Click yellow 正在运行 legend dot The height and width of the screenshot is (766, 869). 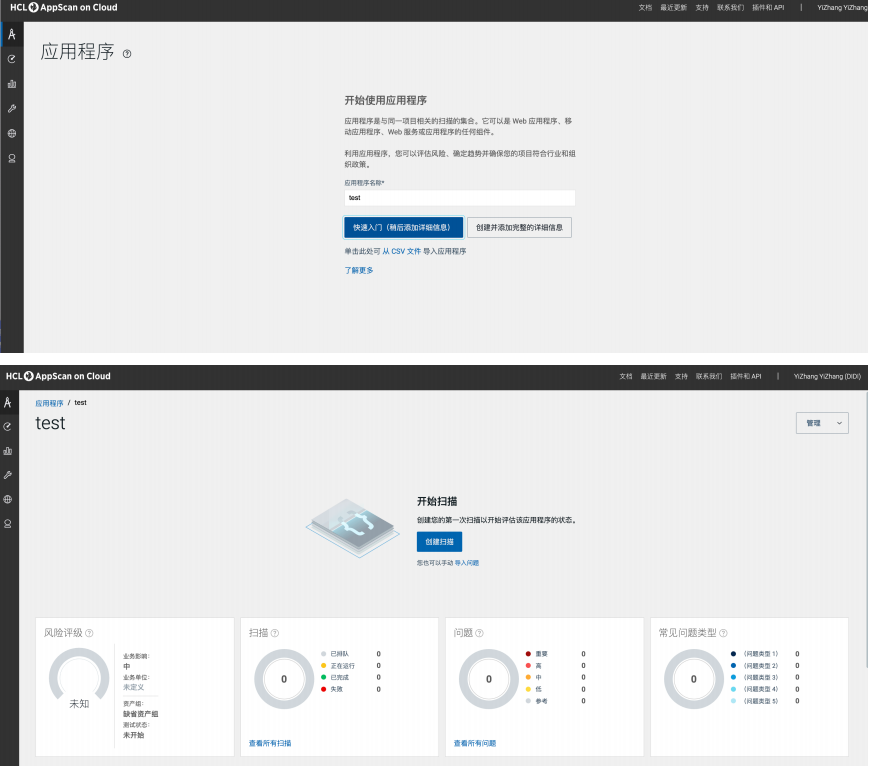pyautogui.click(x=324, y=666)
